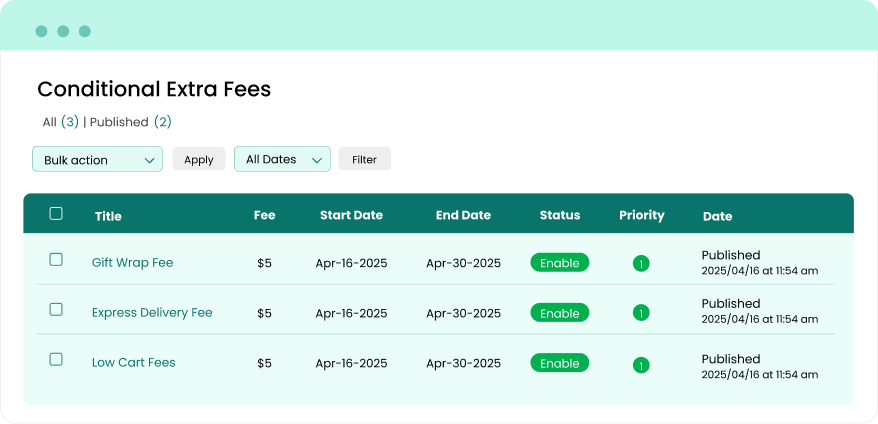Open the Express Delivery Fee link
The height and width of the screenshot is (424, 878).
click(x=152, y=312)
